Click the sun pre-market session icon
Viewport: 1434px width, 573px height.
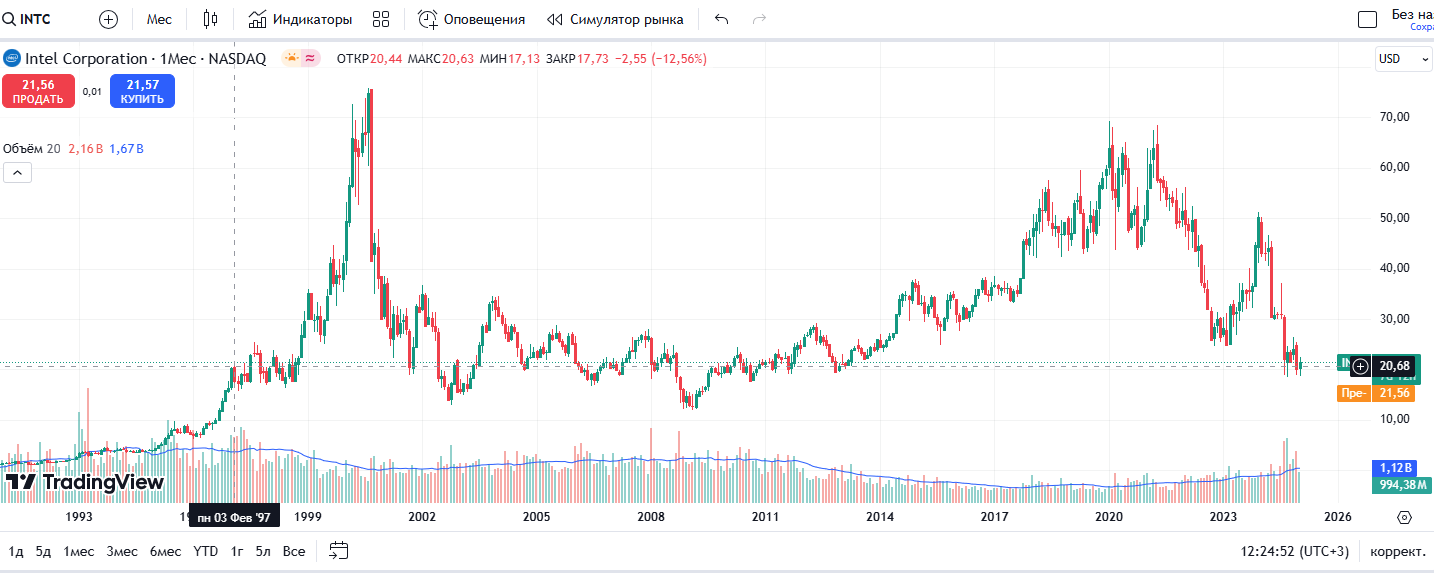291,59
